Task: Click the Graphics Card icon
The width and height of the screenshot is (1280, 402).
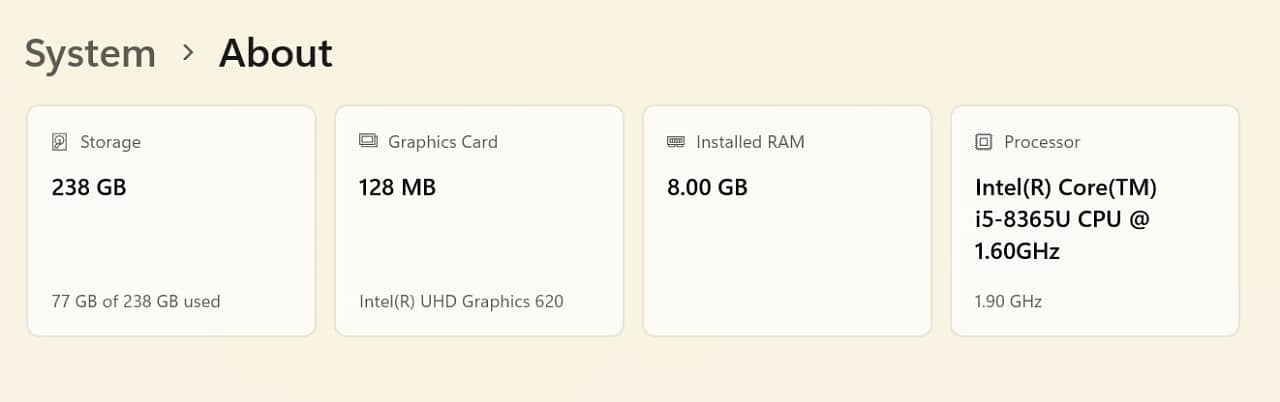Action: pyautogui.click(x=368, y=142)
